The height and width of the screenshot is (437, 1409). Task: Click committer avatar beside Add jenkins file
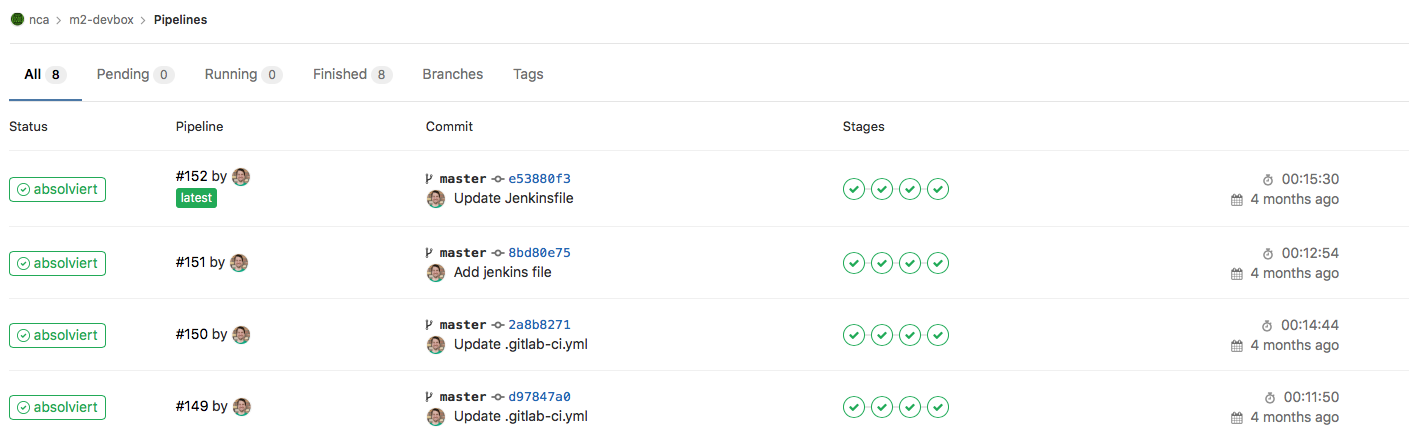pyautogui.click(x=436, y=273)
